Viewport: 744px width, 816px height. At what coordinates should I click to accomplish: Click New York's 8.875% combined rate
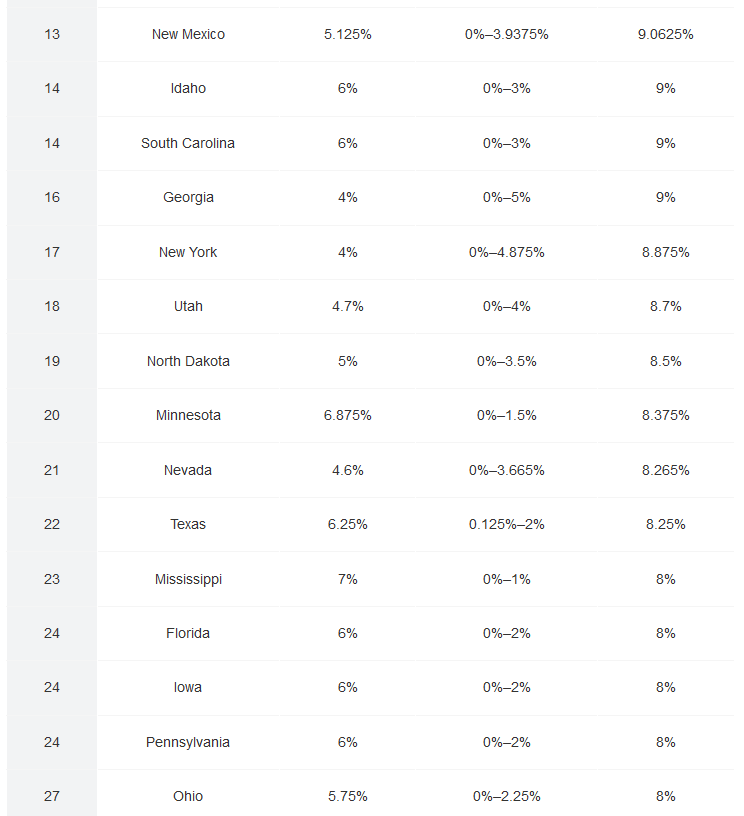coord(665,252)
